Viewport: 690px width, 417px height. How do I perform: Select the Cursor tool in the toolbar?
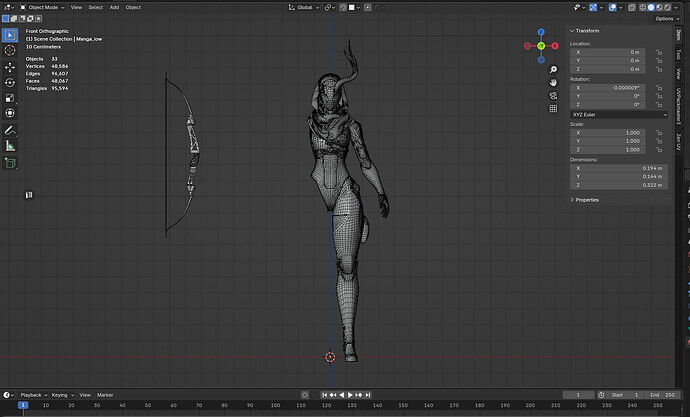tap(10, 50)
